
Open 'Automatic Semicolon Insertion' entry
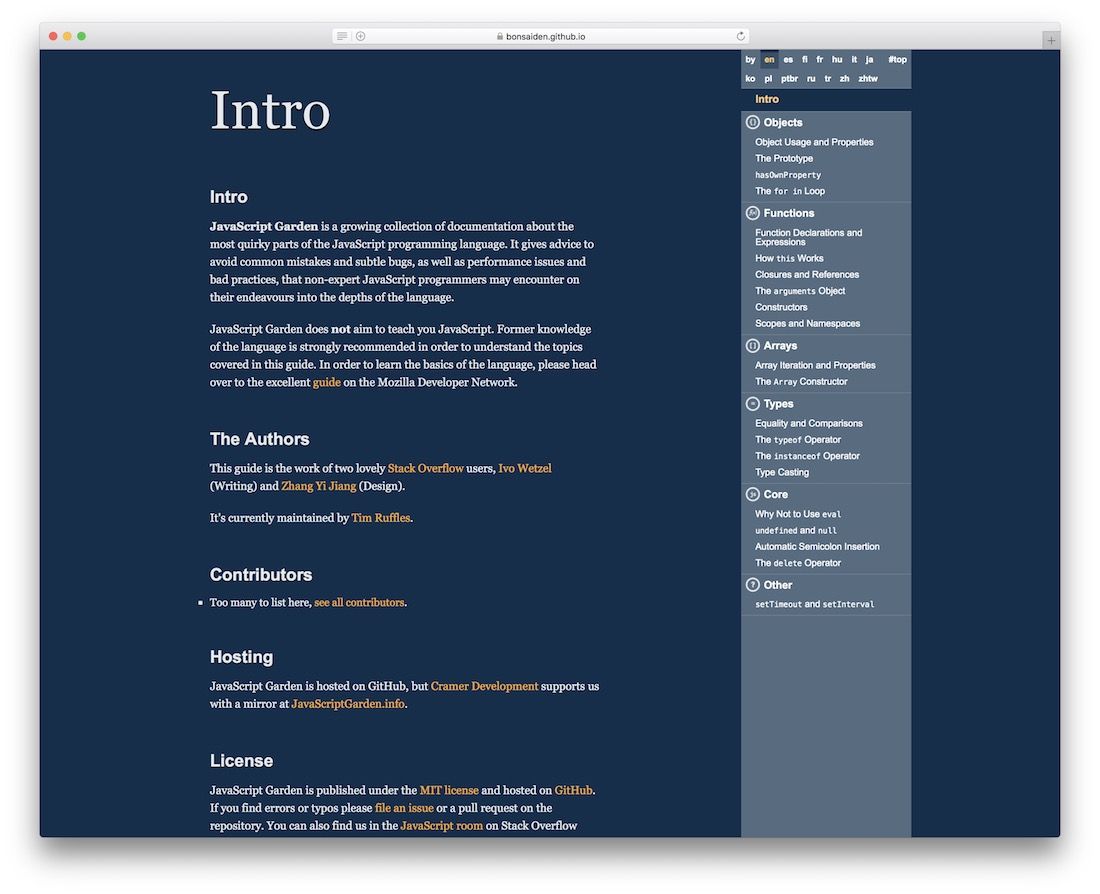tap(817, 546)
